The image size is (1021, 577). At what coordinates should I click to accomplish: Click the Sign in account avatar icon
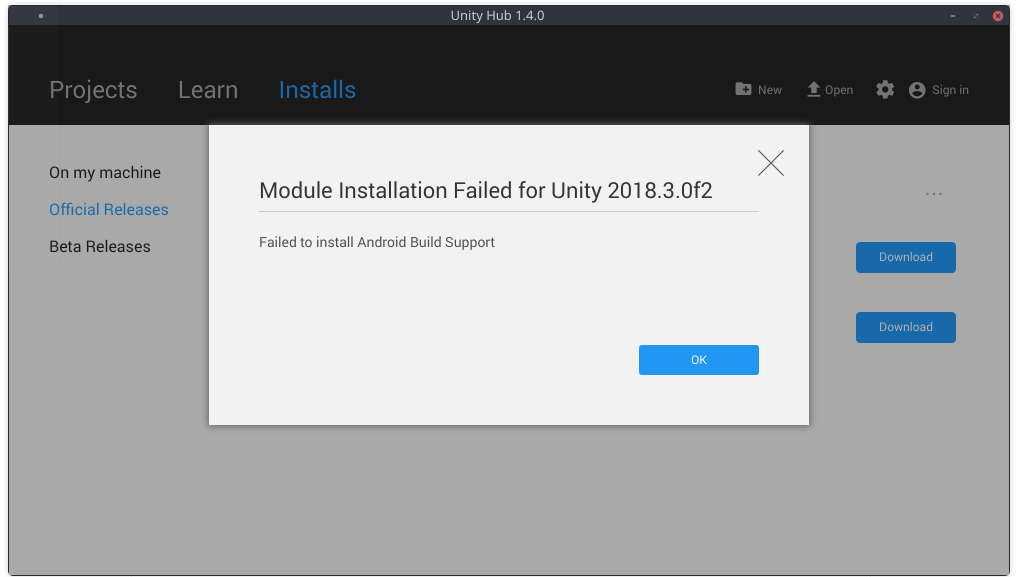pyautogui.click(x=916, y=89)
